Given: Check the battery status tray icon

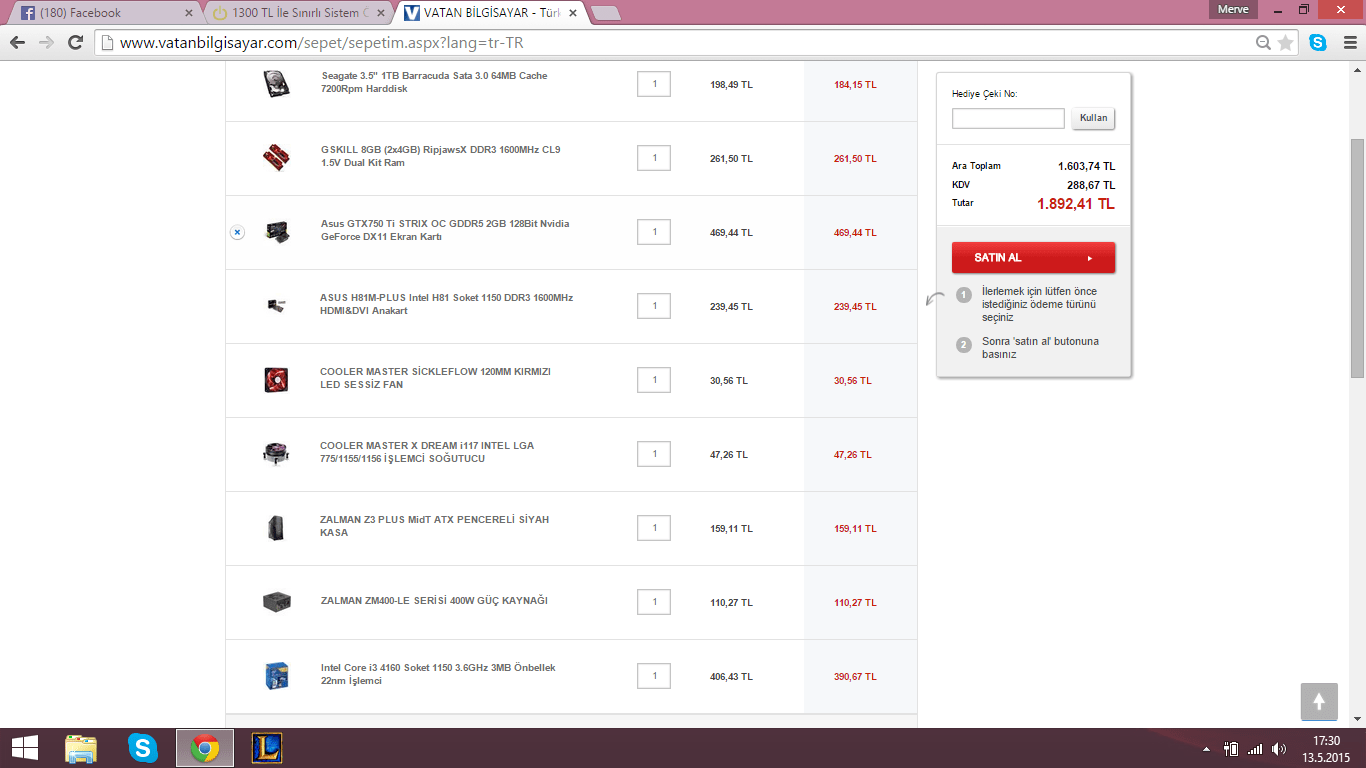Looking at the screenshot, I should coord(1232,749).
